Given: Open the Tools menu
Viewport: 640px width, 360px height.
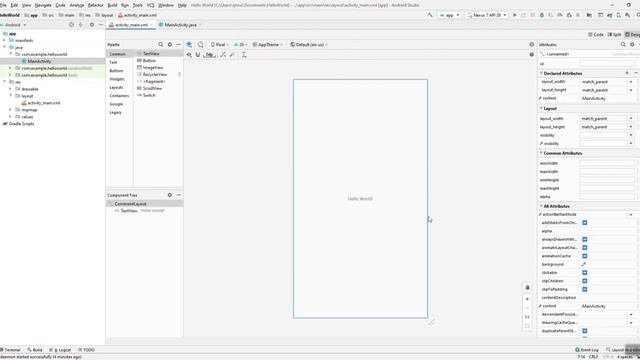Looking at the screenshot, I should [138, 5].
